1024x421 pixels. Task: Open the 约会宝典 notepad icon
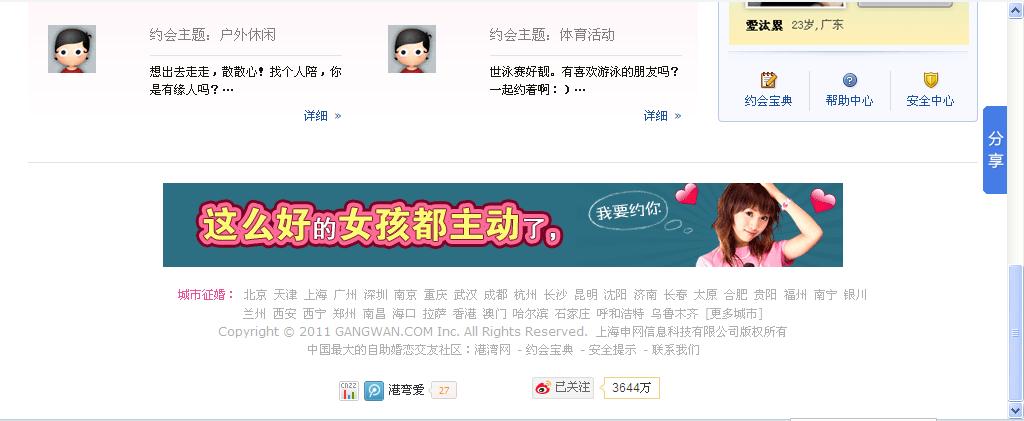click(769, 80)
